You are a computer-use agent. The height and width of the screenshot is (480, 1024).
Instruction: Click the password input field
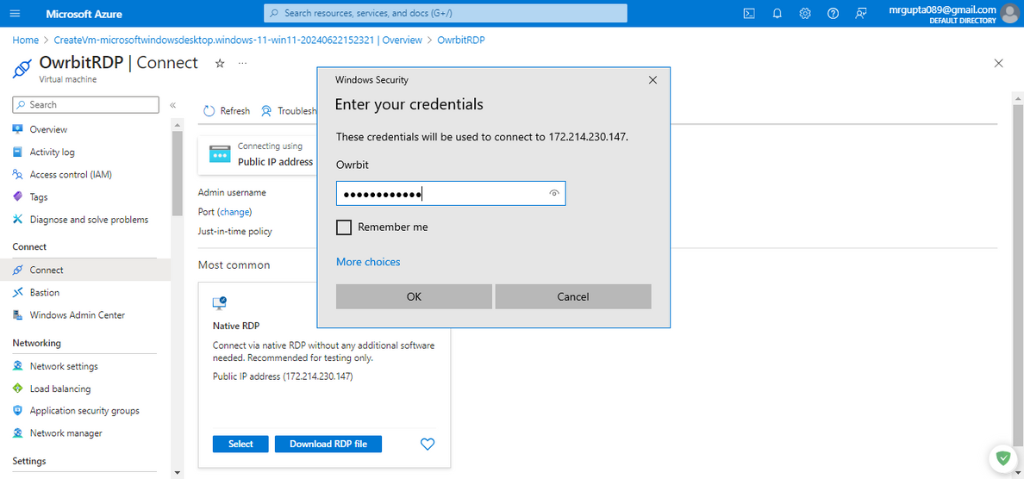click(x=440, y=193)
